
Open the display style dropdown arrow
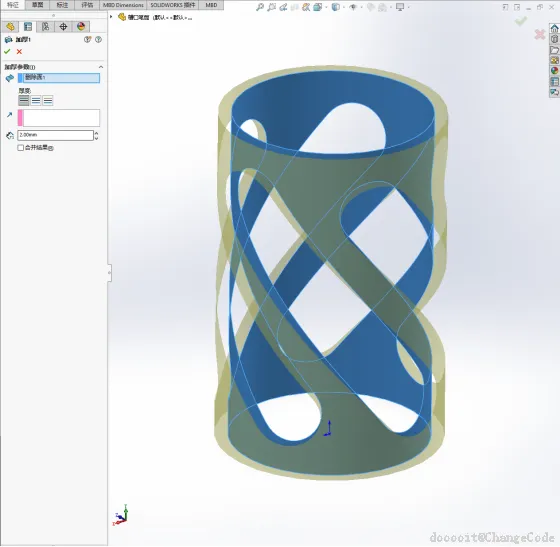tap(344, 7)
